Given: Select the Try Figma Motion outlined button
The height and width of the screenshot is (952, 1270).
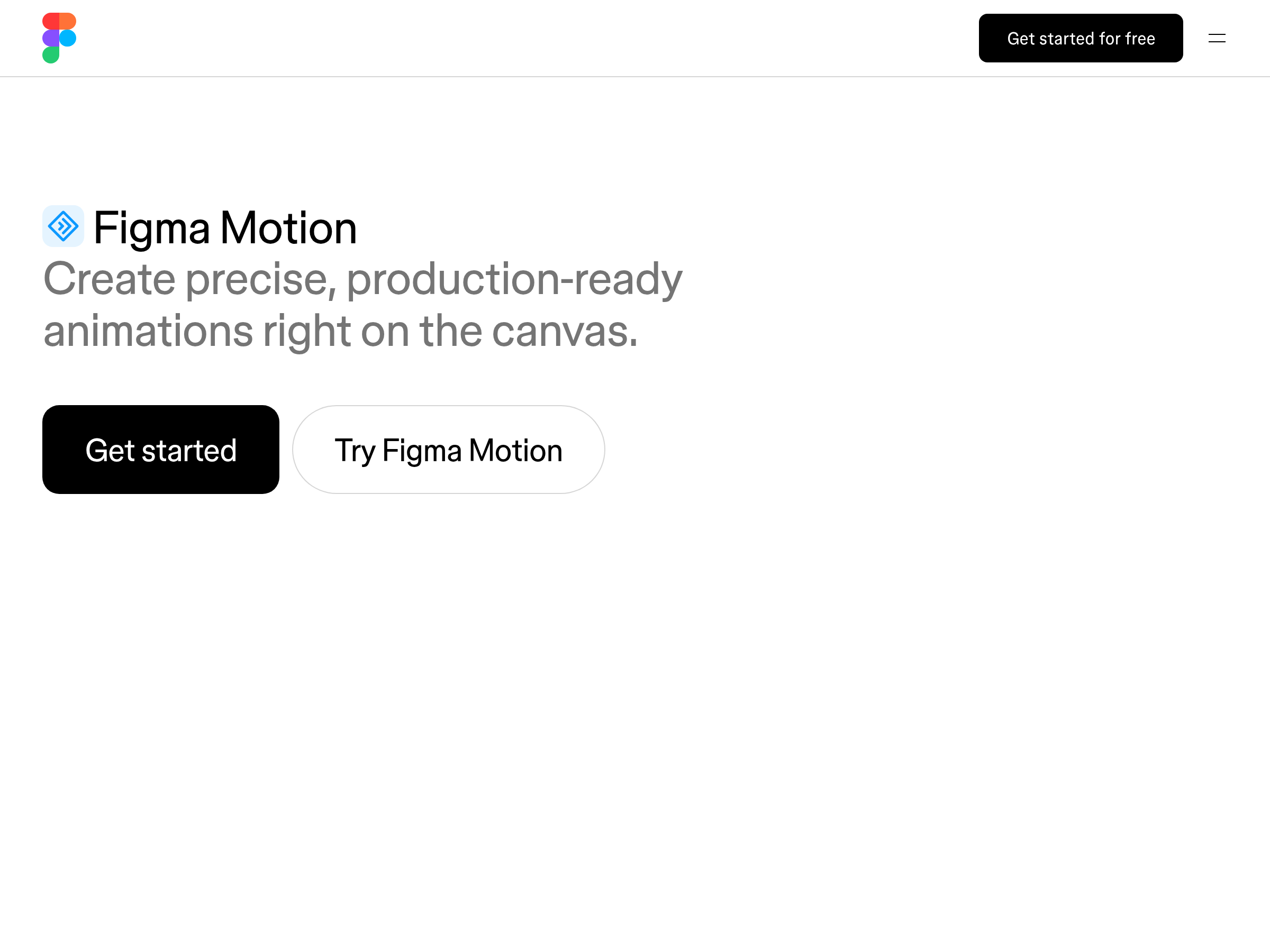Looking at the screenshot, I should click(448, 450).
